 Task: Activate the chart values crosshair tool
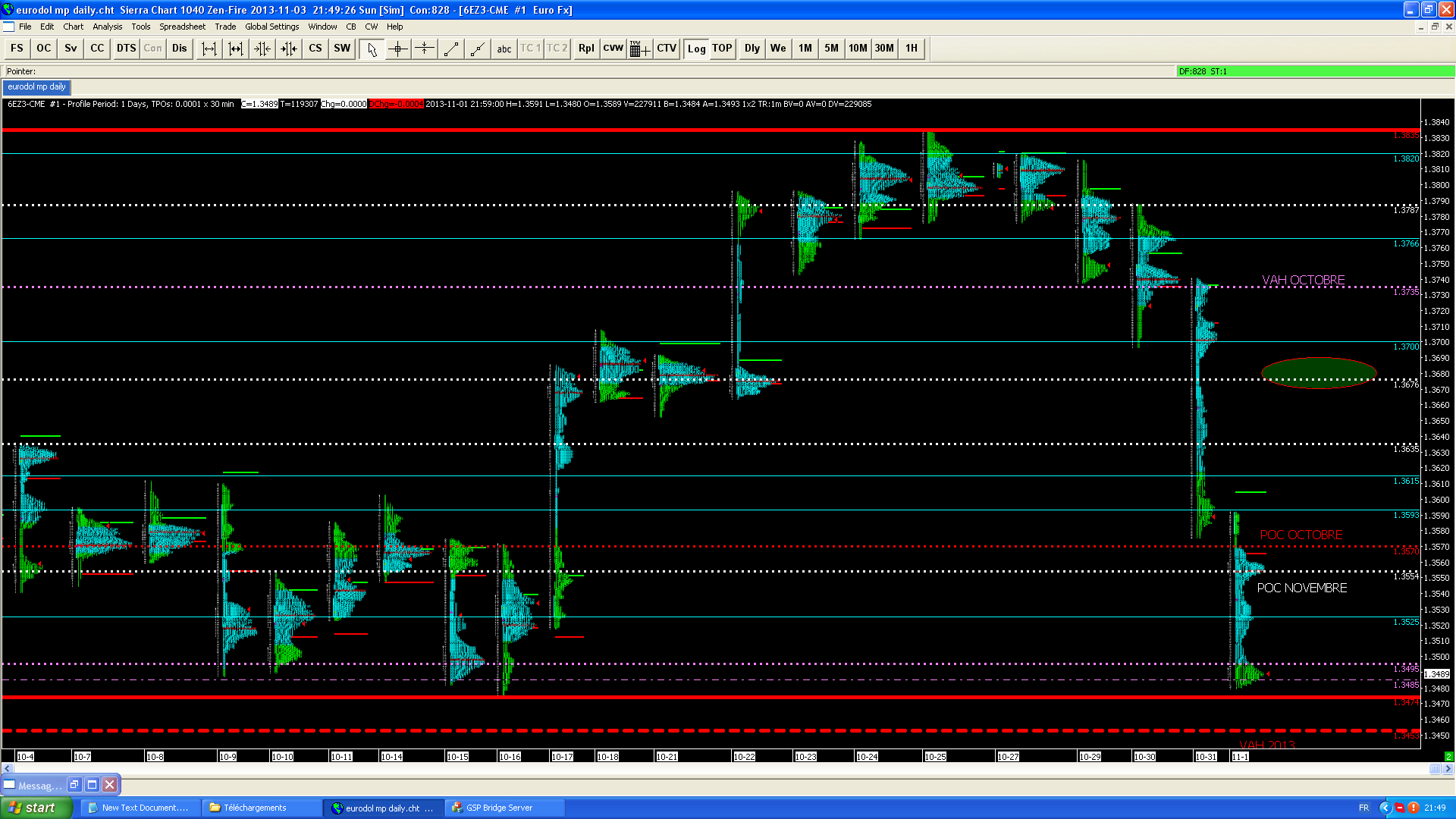pyautogui.click(x=398, y=49)
